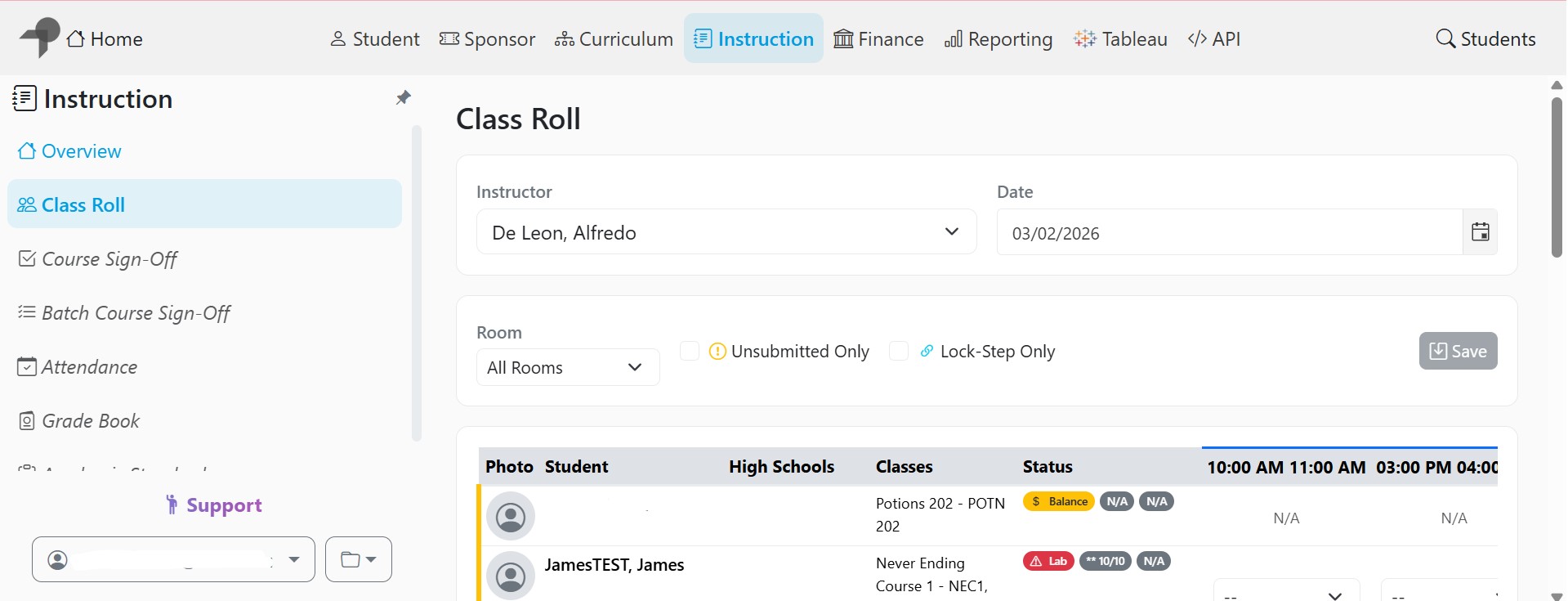Click the yellow Balance status badge
This screenshot has height=601, width=1568.
coord(1058,501)
